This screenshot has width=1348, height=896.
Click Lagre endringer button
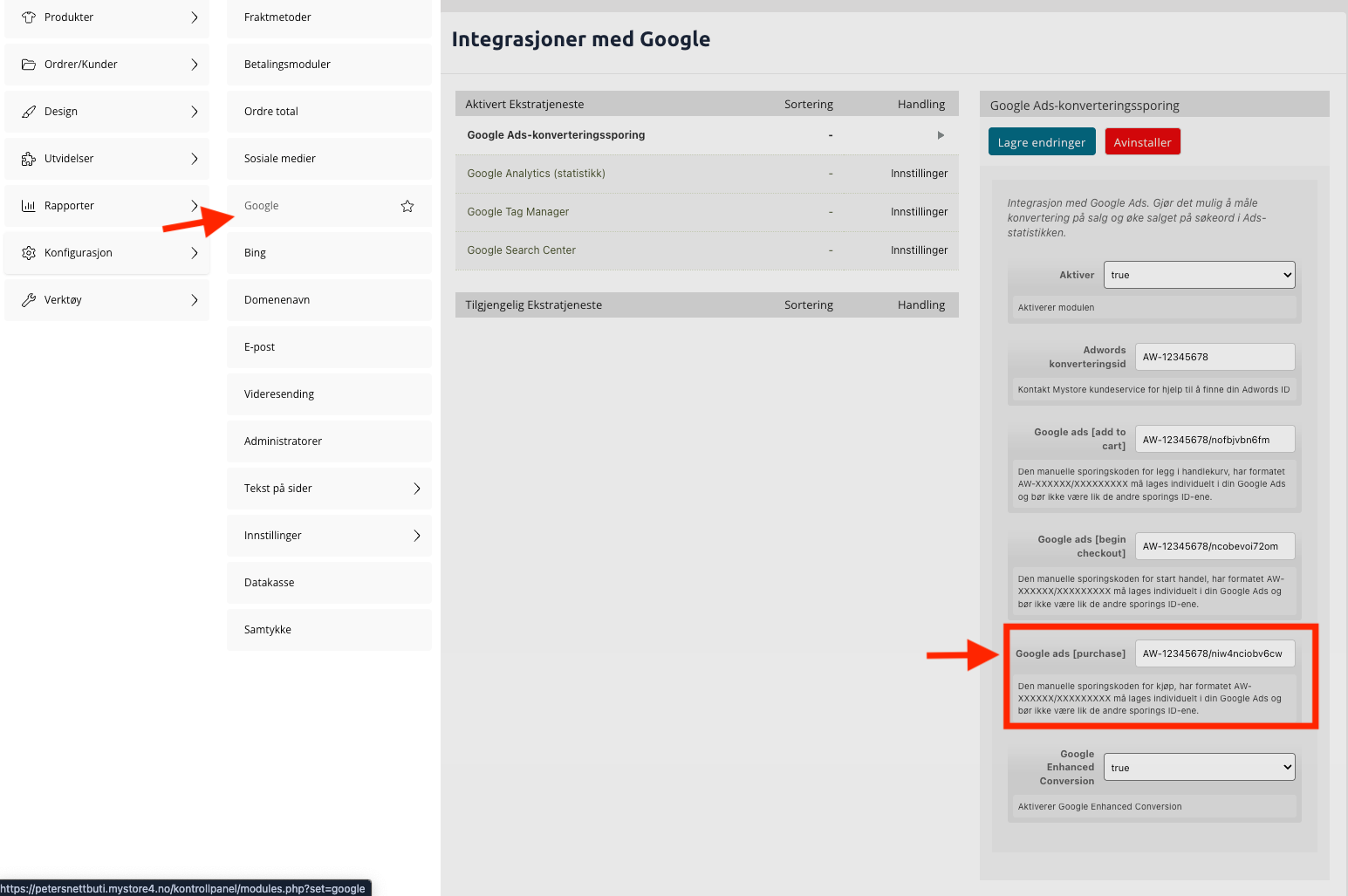pyautogui.click(x=1042, y=142)
